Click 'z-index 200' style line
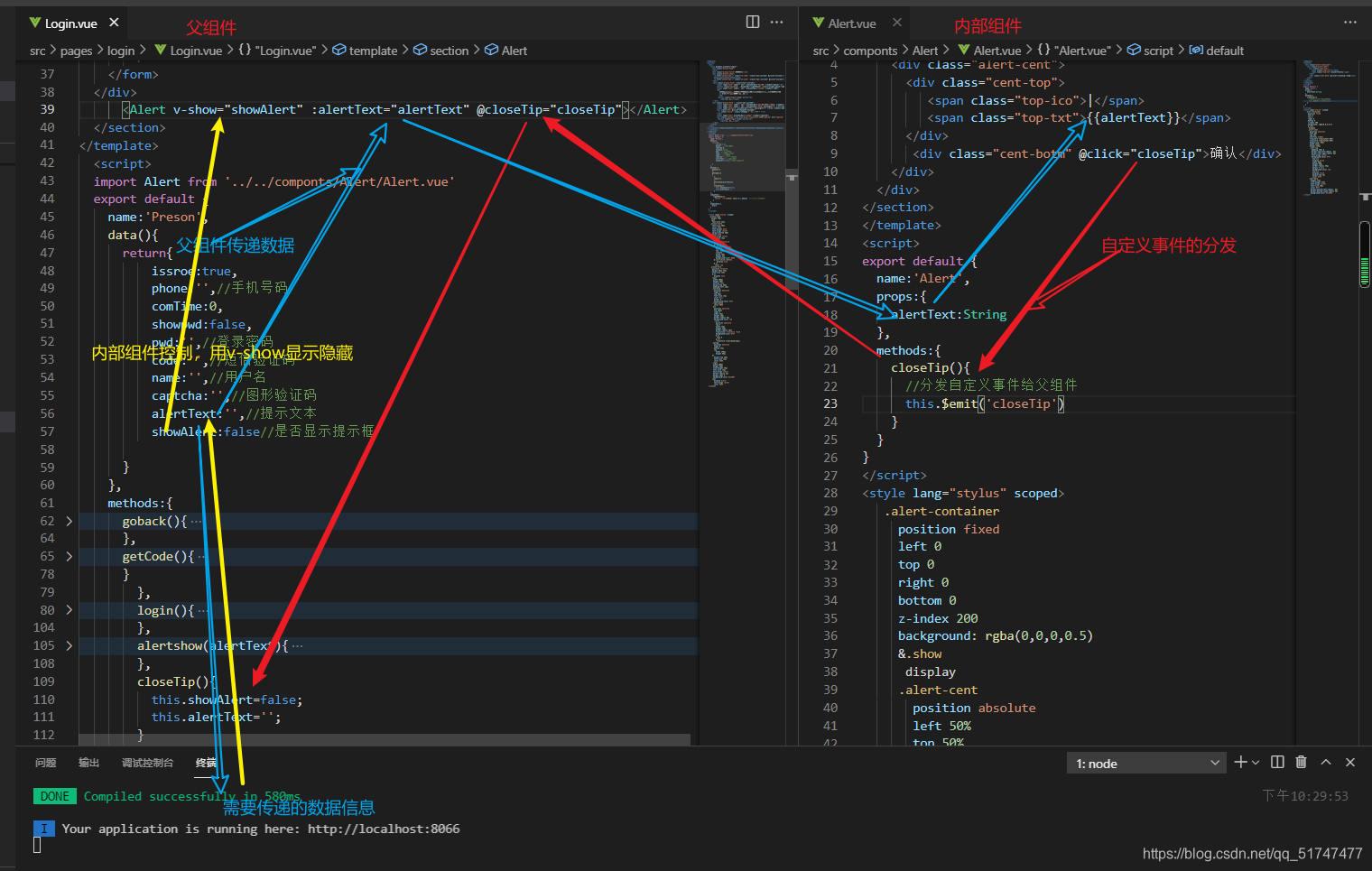 938,618
